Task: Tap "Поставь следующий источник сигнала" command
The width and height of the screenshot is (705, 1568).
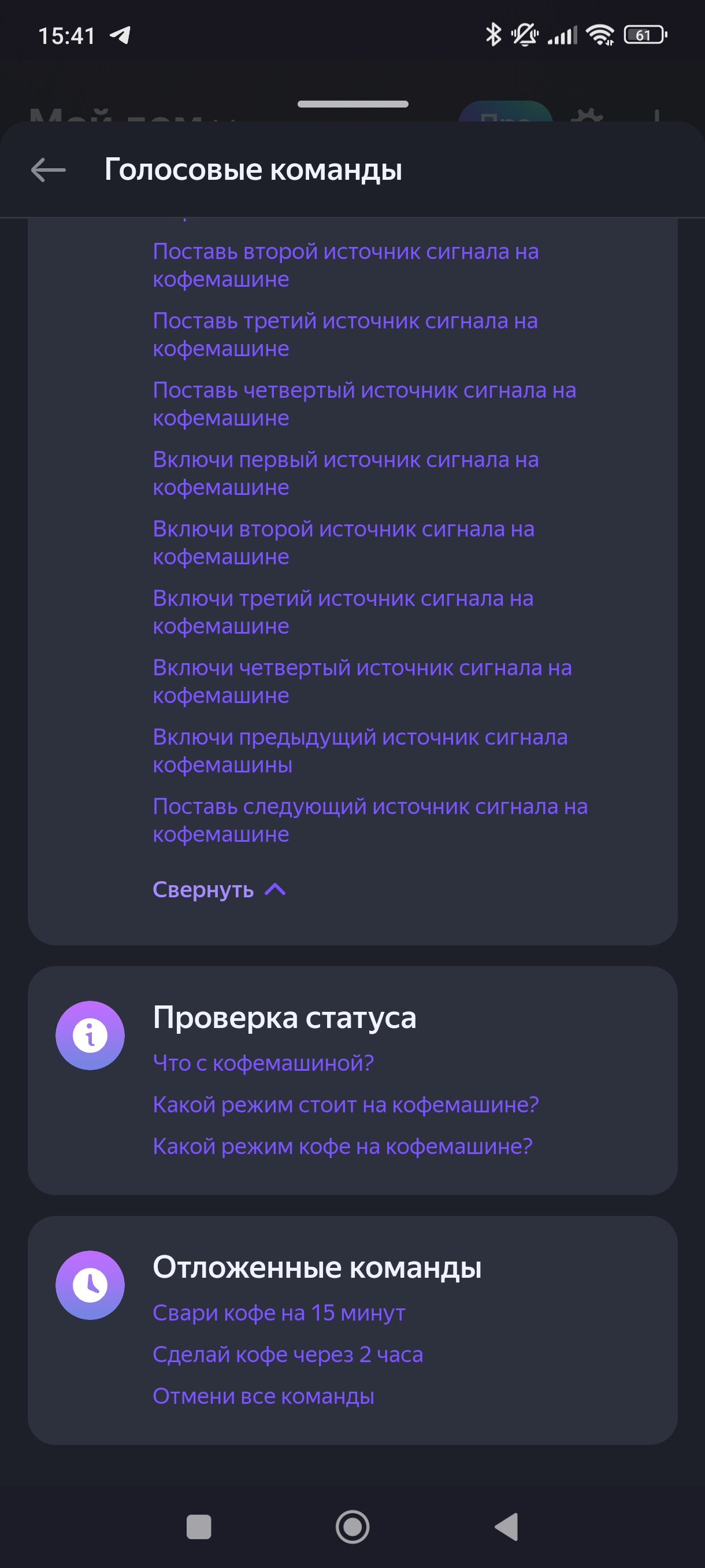Action: click(x=370, y=820)
